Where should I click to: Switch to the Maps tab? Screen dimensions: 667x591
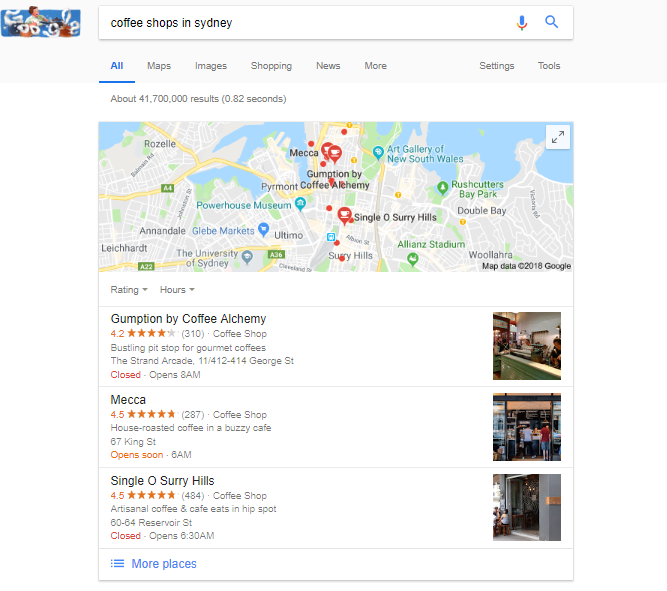click(x=159, y=66)
